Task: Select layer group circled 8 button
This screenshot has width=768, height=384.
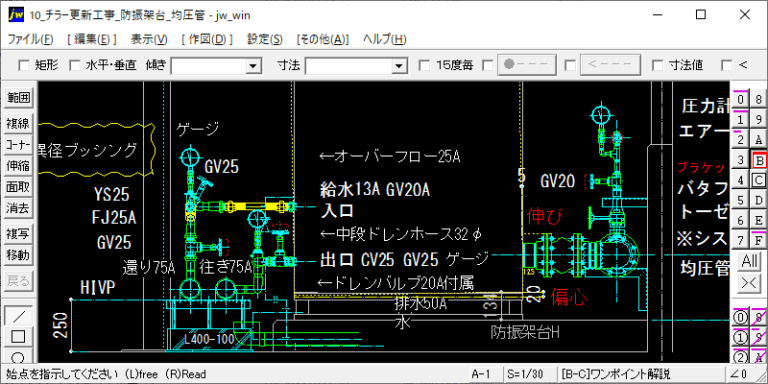Action: (758, 317)
